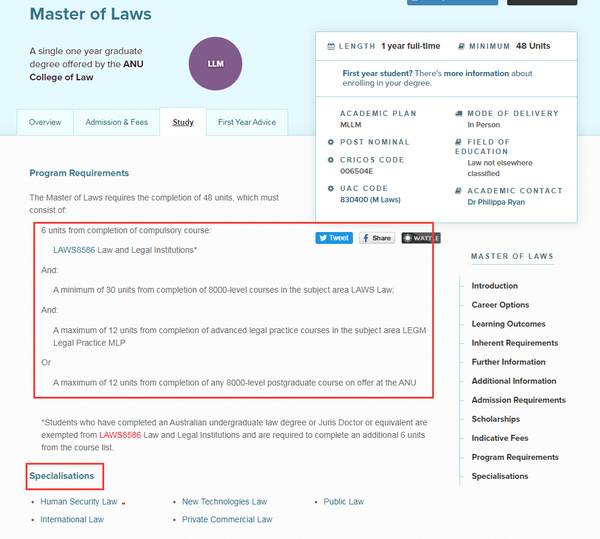
Task: Jump to Further Information in the sidebar
Action: tap(508, 362)
